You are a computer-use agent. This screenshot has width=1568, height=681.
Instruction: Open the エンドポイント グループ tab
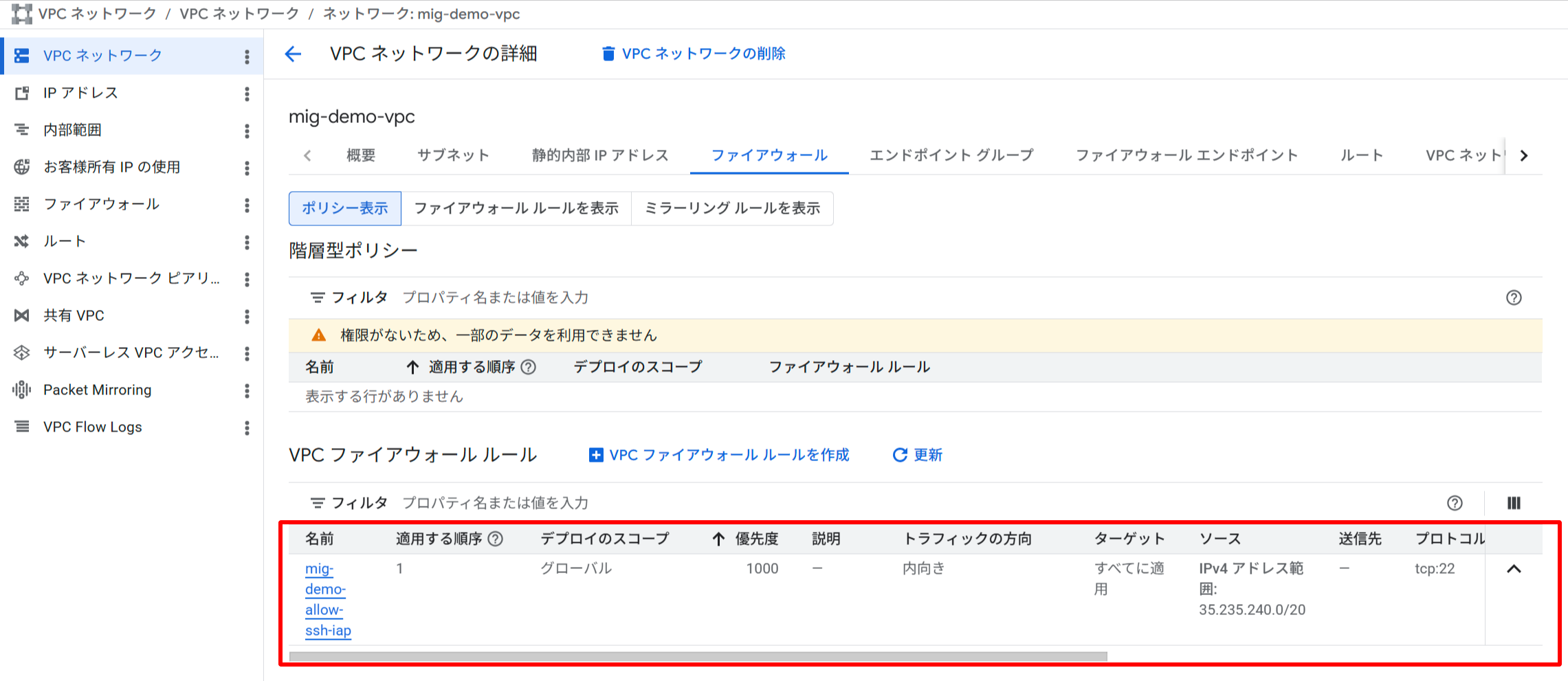[x=951, y=155]
